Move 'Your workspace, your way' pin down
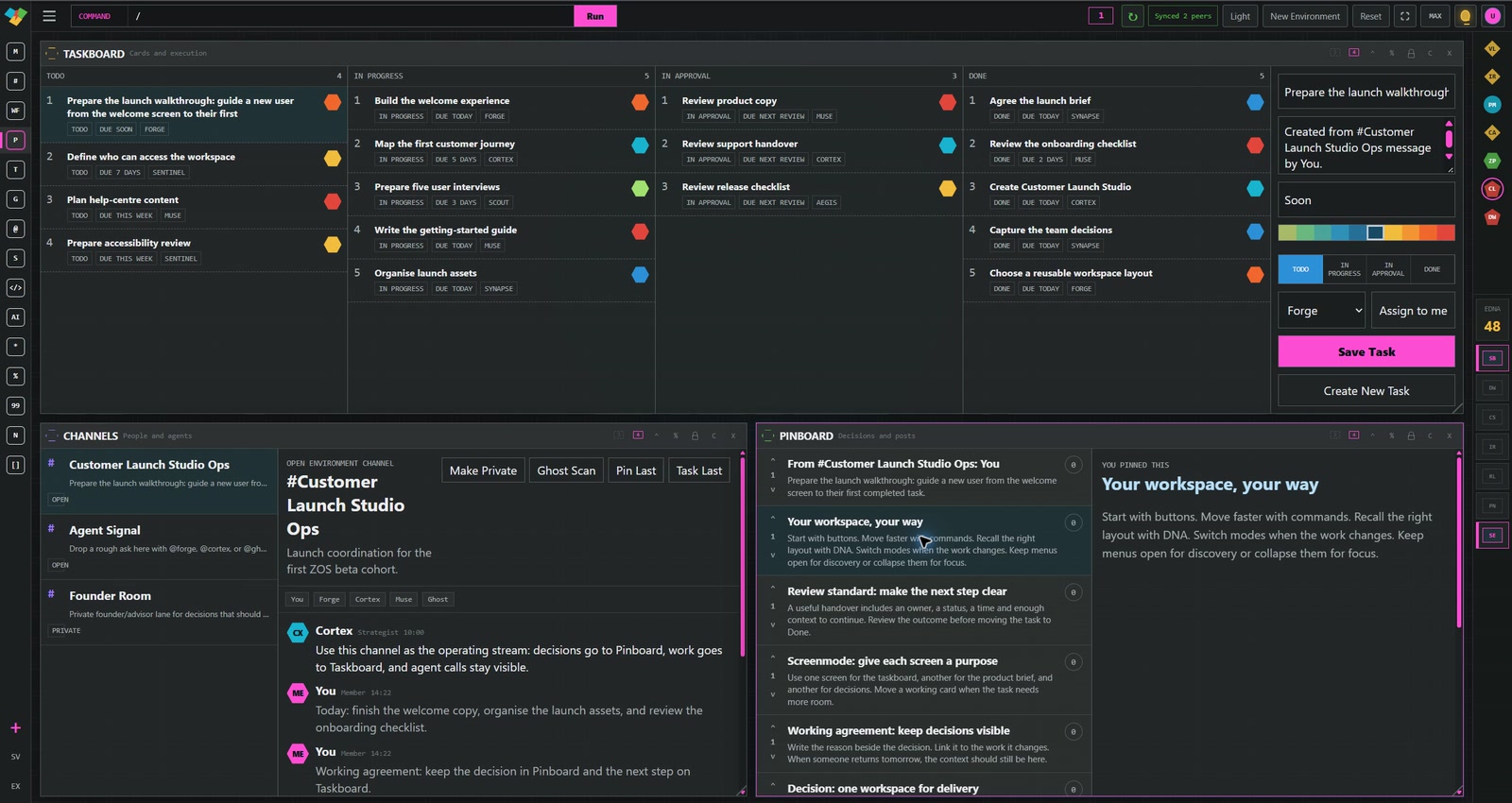This screenshot has width=1512, height=803. (772, 555)
